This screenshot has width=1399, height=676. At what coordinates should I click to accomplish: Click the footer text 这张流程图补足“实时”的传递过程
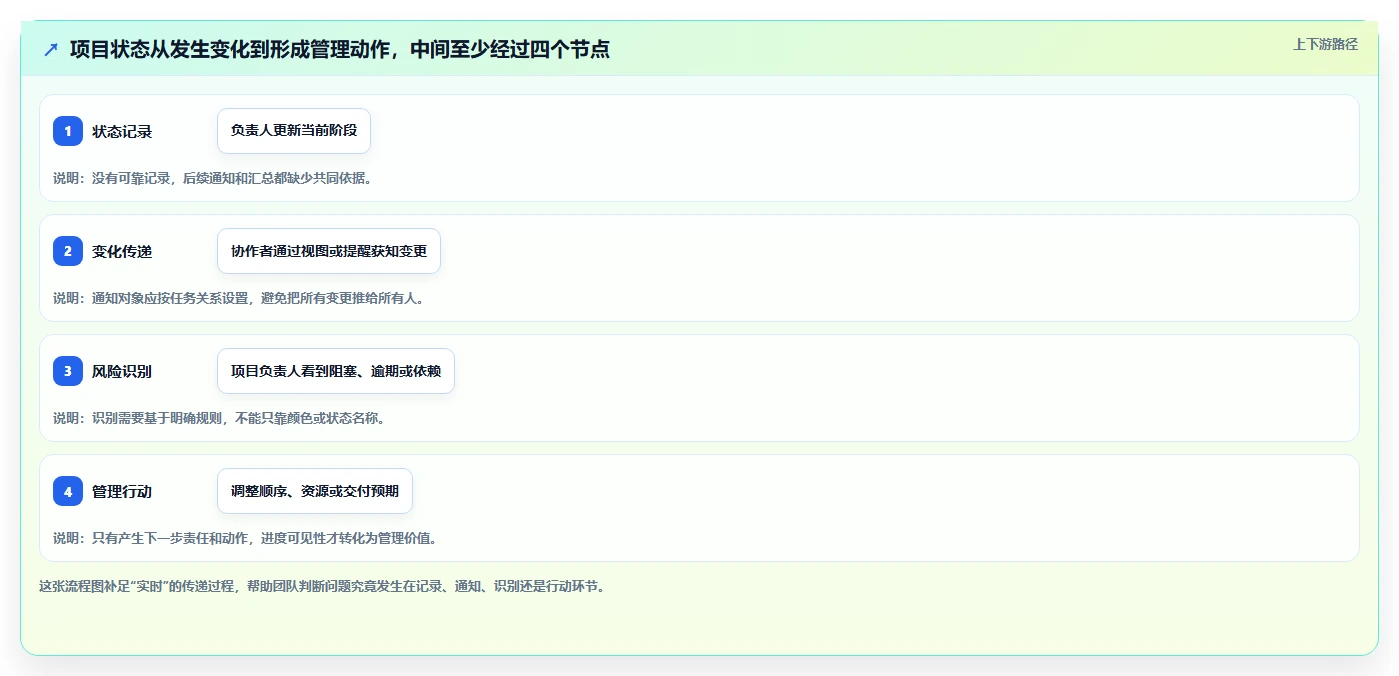coord(137,586)
